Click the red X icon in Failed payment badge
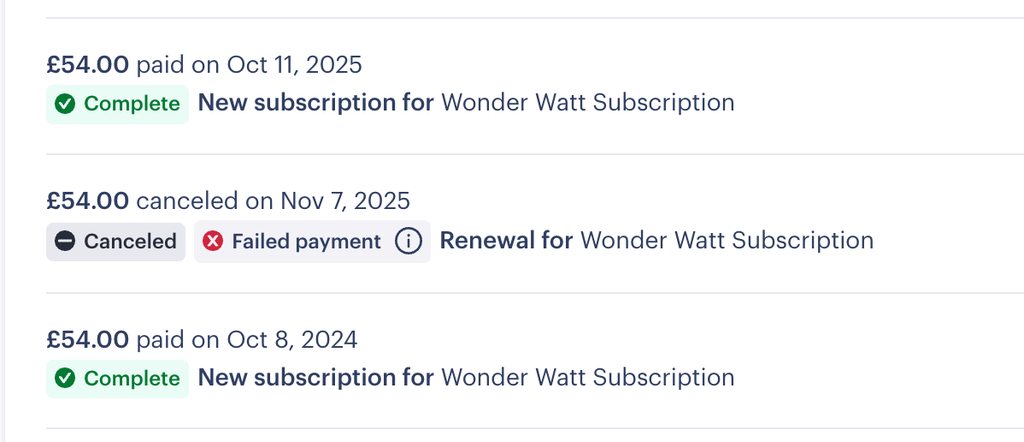Viewport: 1024px width, 442px height. coord(213,241)
